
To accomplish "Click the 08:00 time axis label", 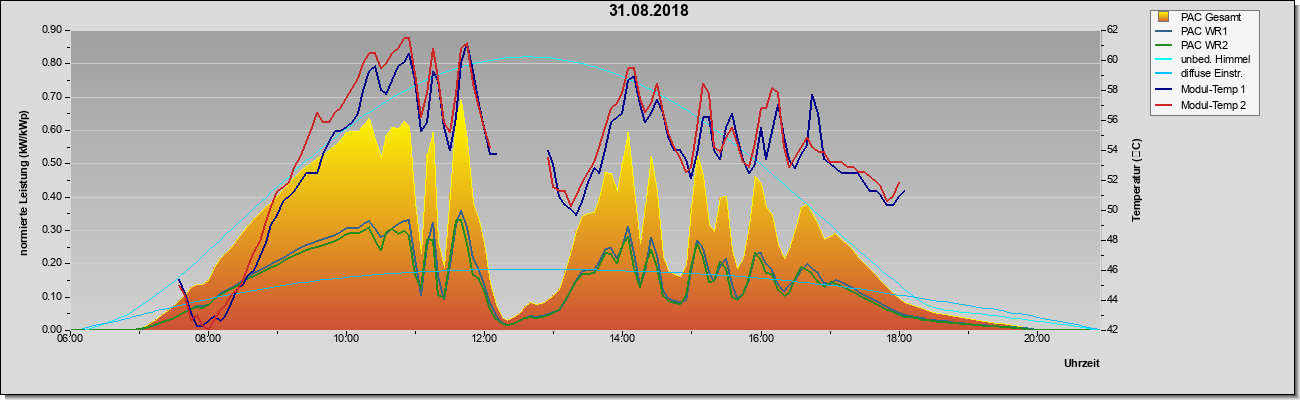I will click(208, 338).
